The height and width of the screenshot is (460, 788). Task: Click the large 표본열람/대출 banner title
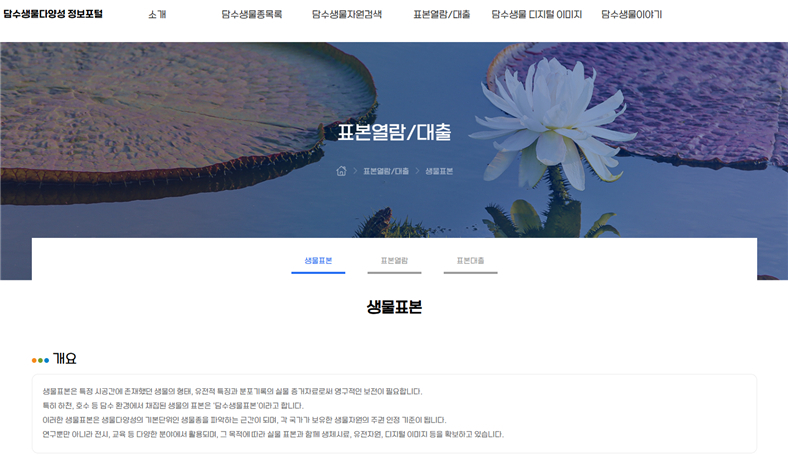[394, 132]
